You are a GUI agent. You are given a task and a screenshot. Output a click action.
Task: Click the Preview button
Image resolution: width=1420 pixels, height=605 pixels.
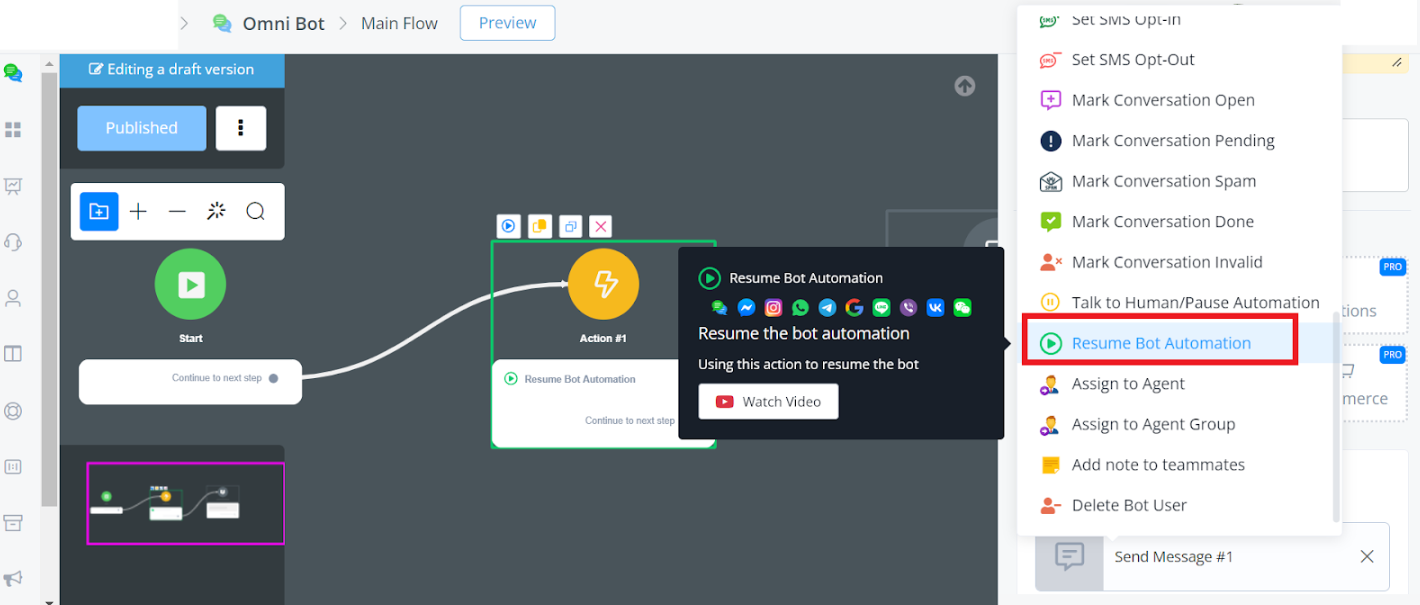tap(507, 23)
